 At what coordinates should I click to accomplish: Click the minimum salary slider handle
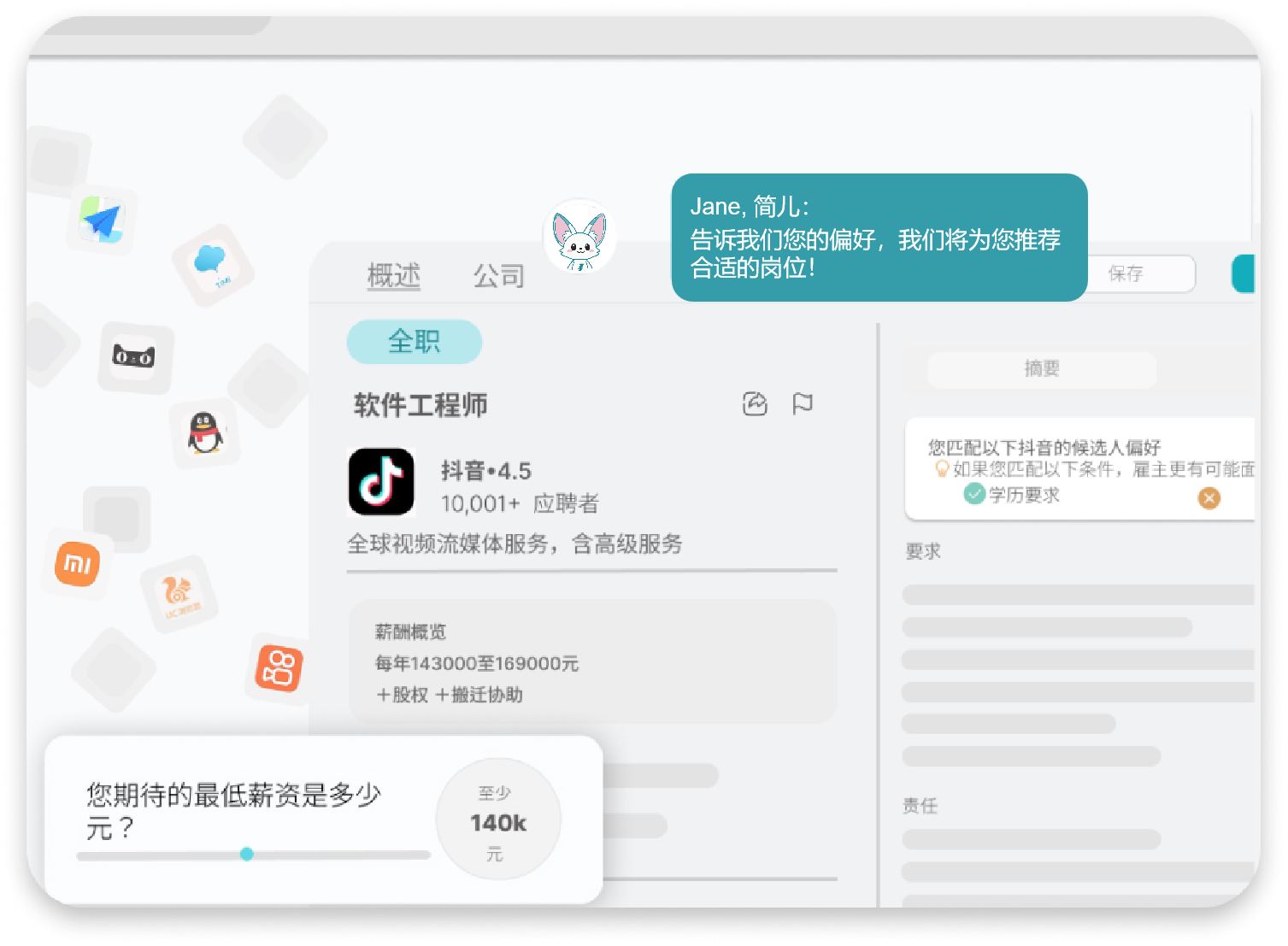click(x=247, y=854)
